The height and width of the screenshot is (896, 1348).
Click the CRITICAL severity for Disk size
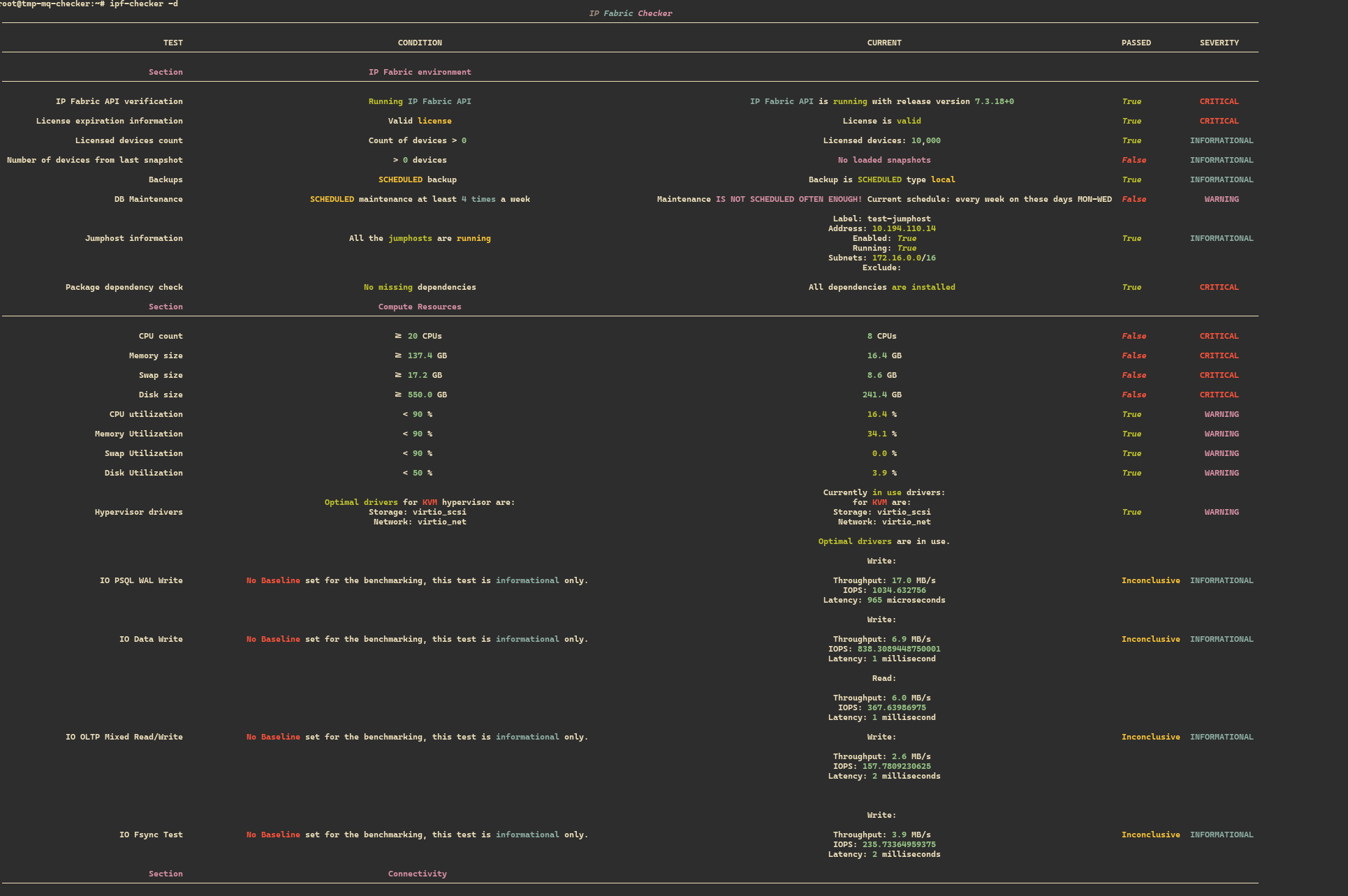point(1219,395)
